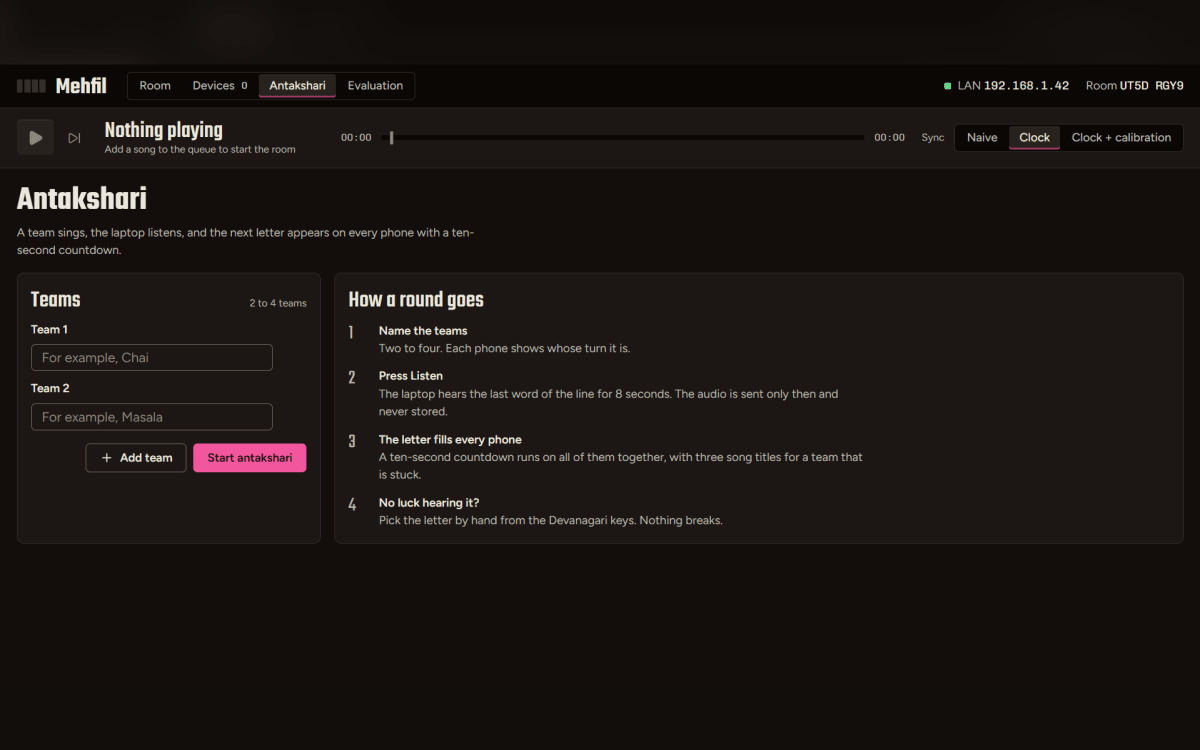
Task: Click the "No luck hearing it?" heading
Action: (429, 503)
